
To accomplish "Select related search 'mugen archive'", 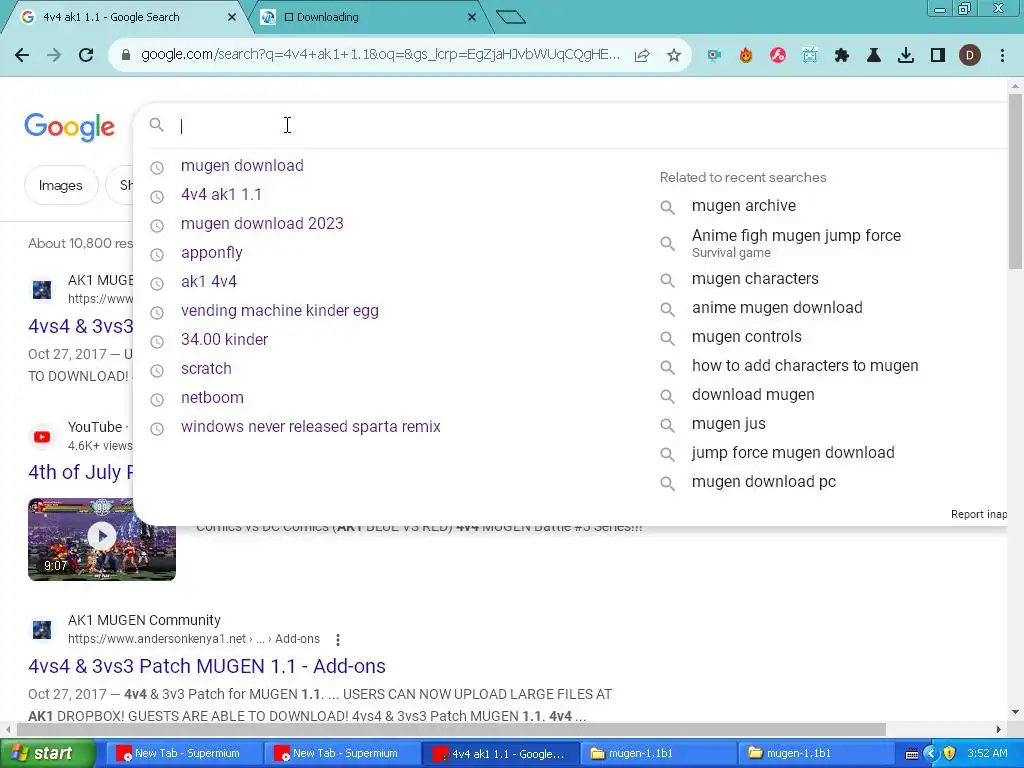I will tap(744, 206).
